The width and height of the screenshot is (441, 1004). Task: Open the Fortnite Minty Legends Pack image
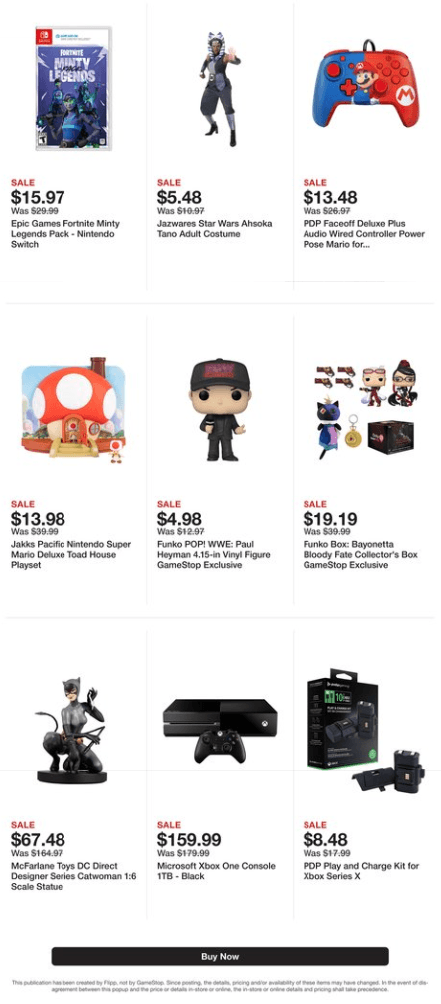[x=74, y=88]
